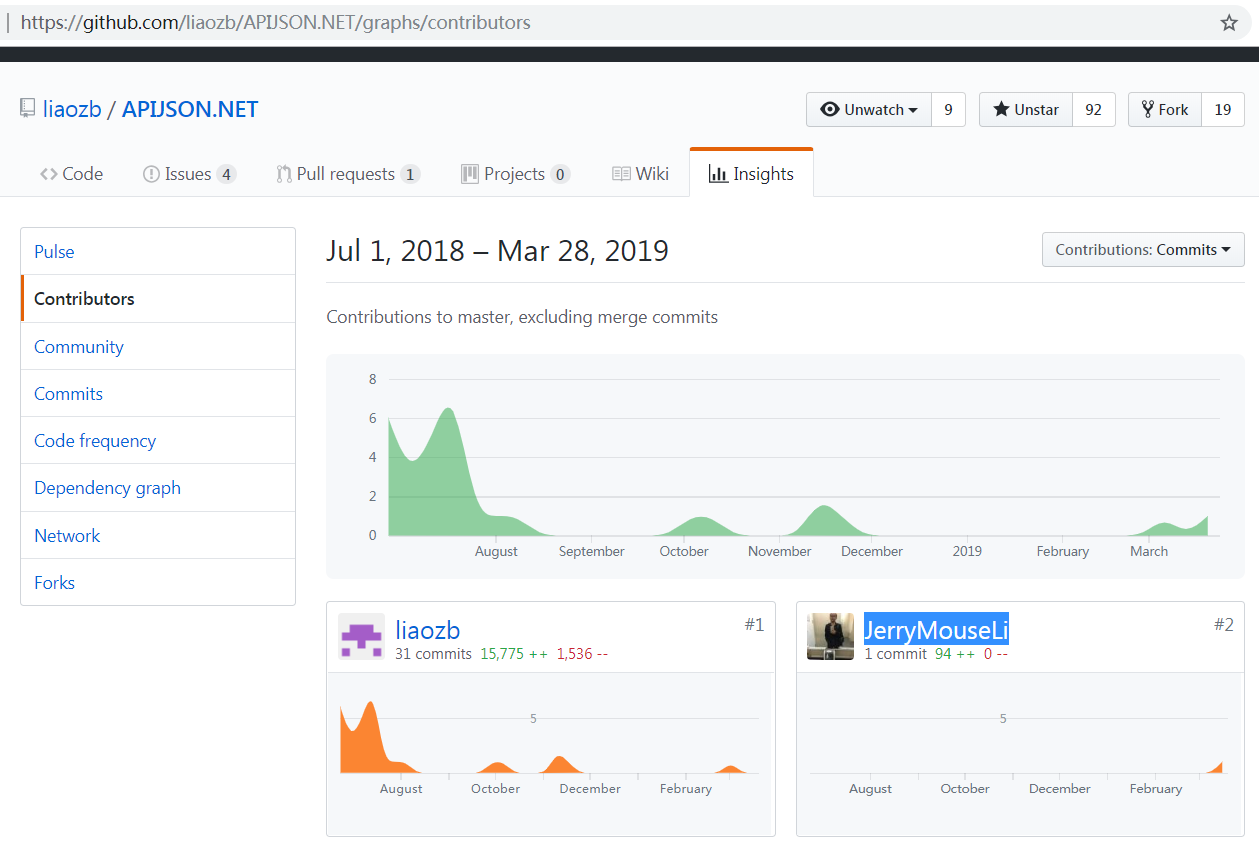Open liaozb contributor name link
Viewport: 1259px width, 852px height.
click(x=427, y=630)
